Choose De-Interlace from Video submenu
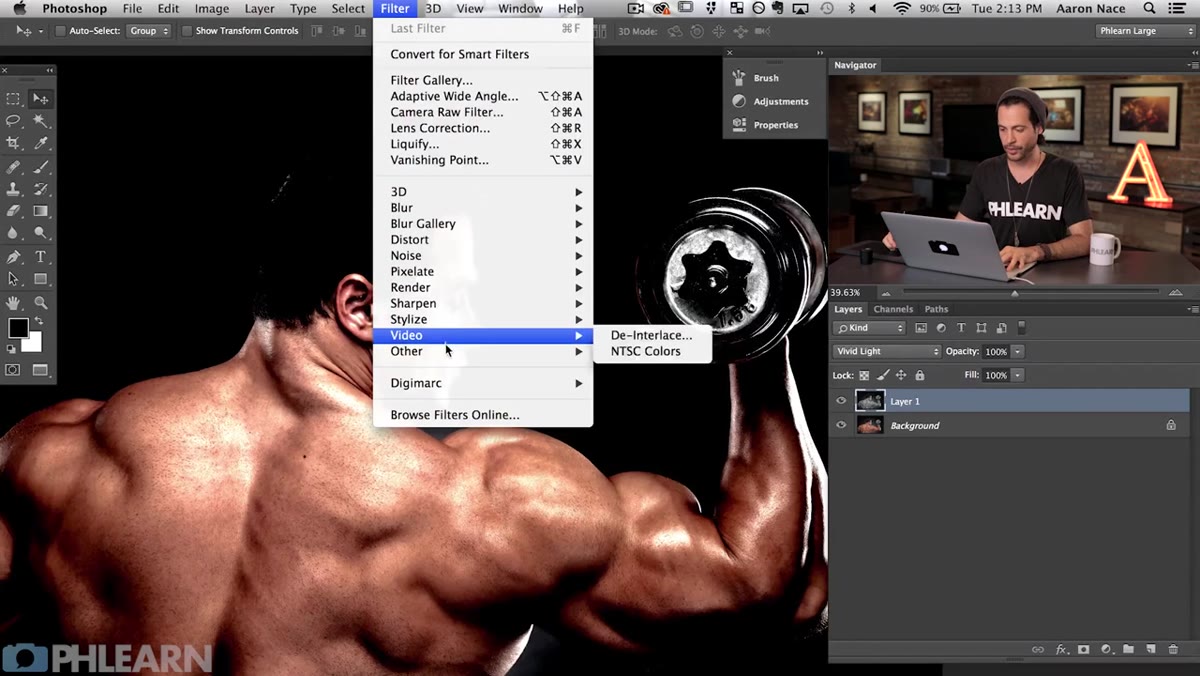The height and width of the screenshot is (676, 1200). (652, 335)
